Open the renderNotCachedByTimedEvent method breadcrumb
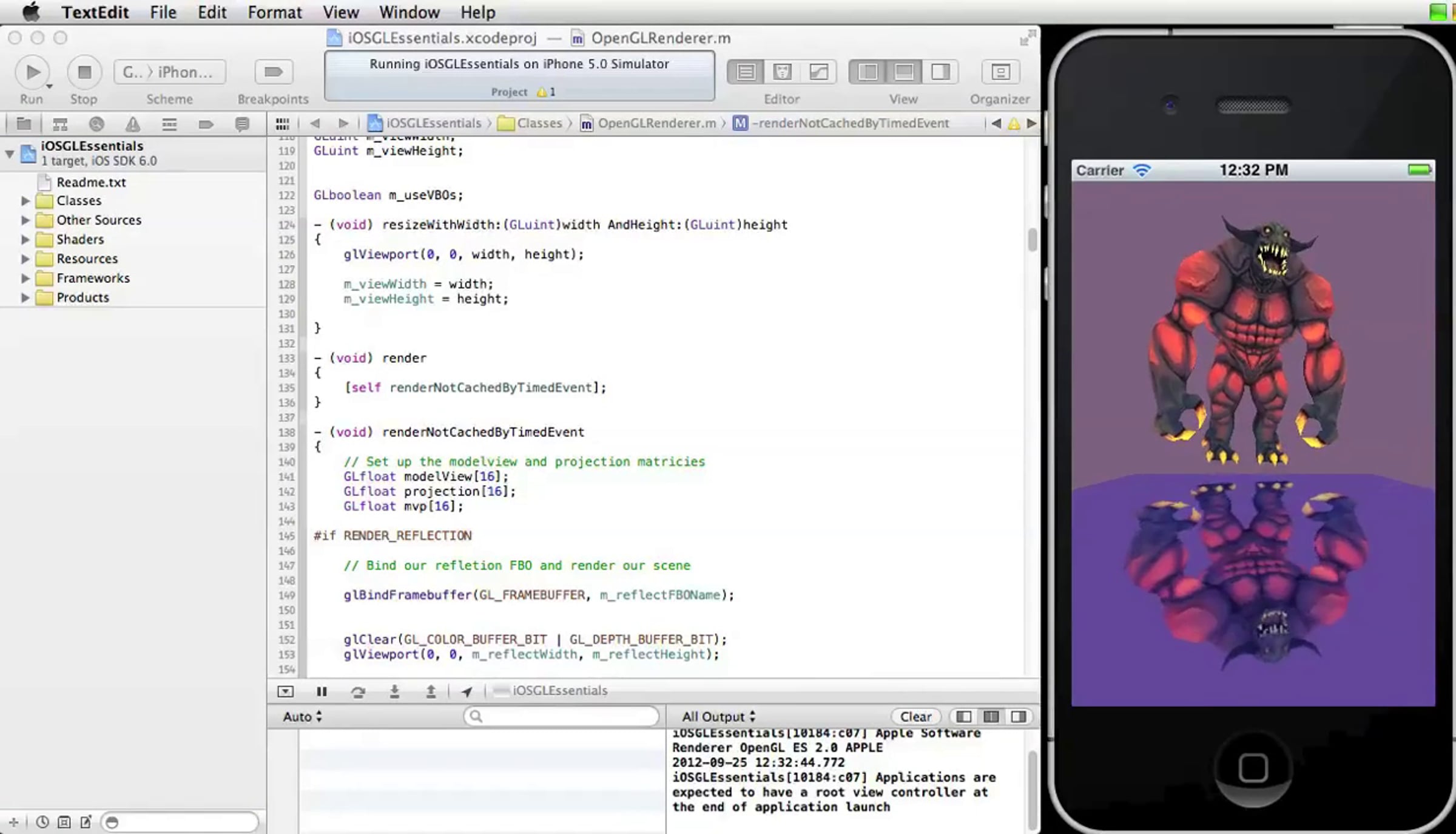The height and width of the screenshot is (834, 1456). click(x=841, y=123)
